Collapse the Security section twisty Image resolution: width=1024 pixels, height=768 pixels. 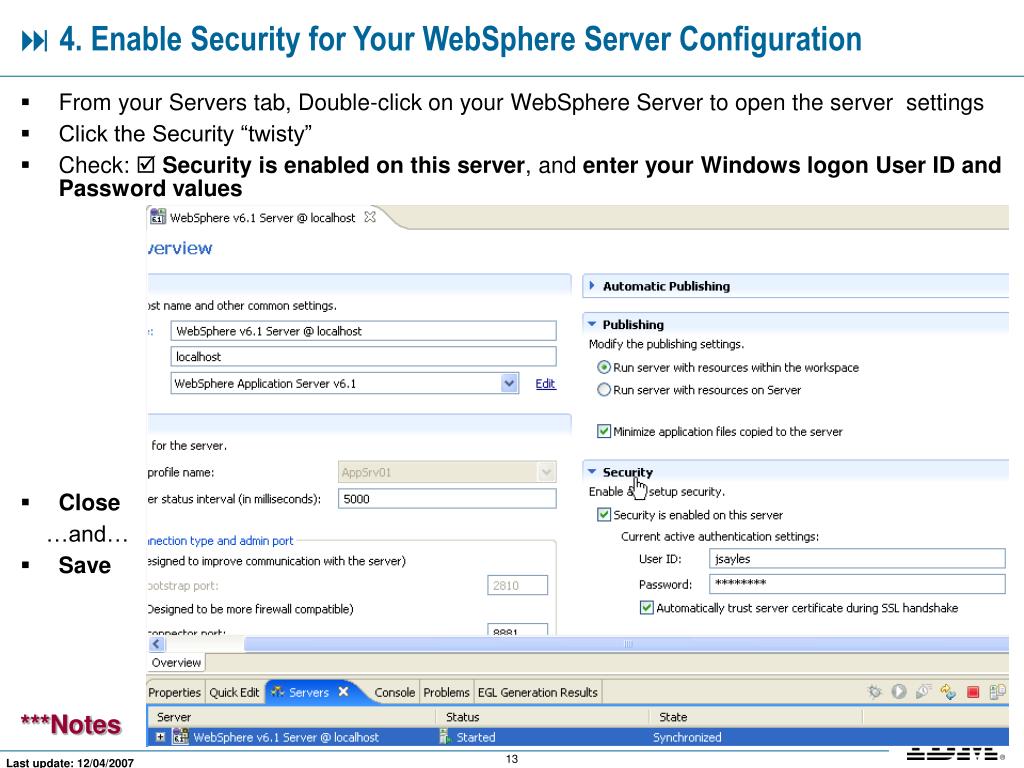pos(592,472)
